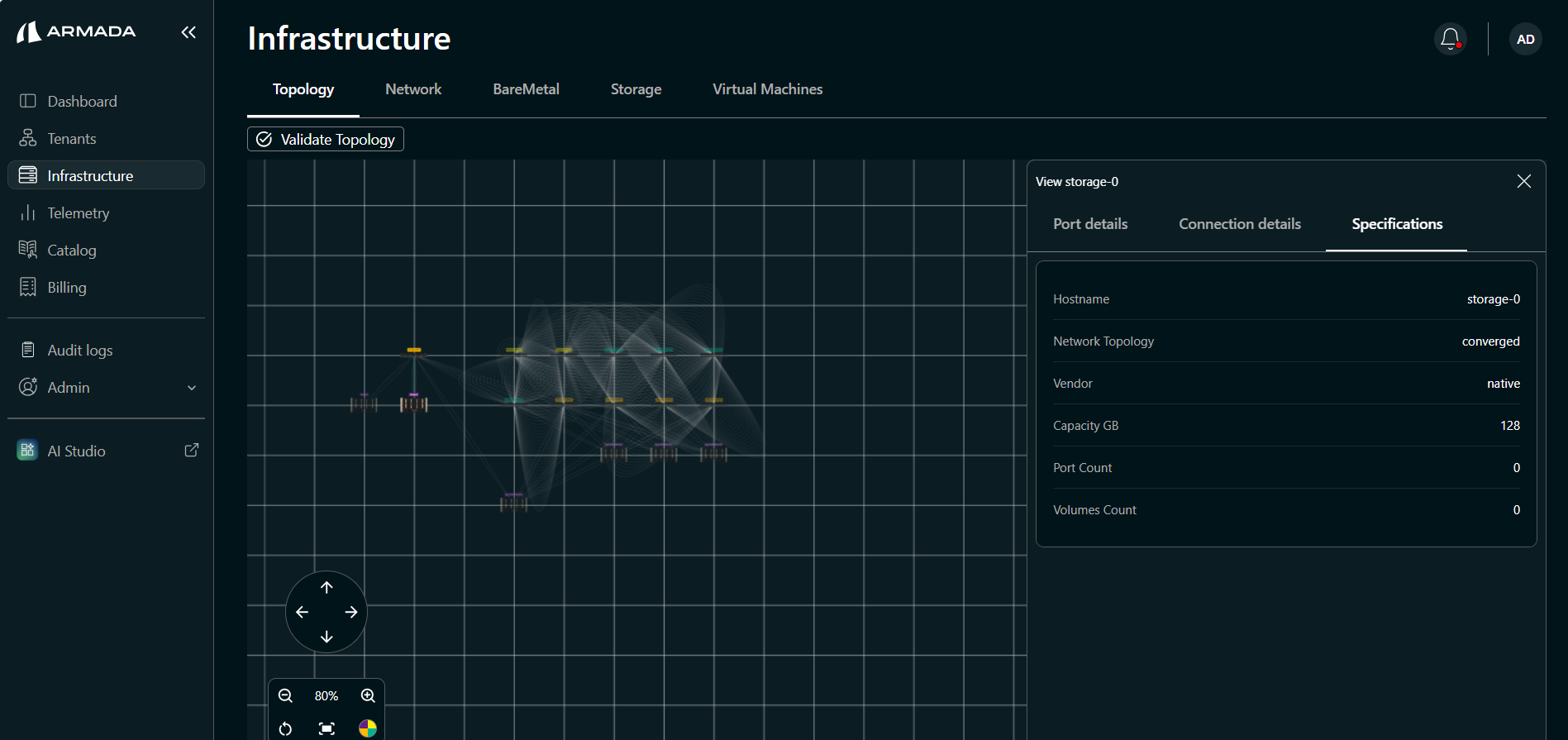Switch to the Network tab
The image size is (1568, 740).
click(413, 89)
